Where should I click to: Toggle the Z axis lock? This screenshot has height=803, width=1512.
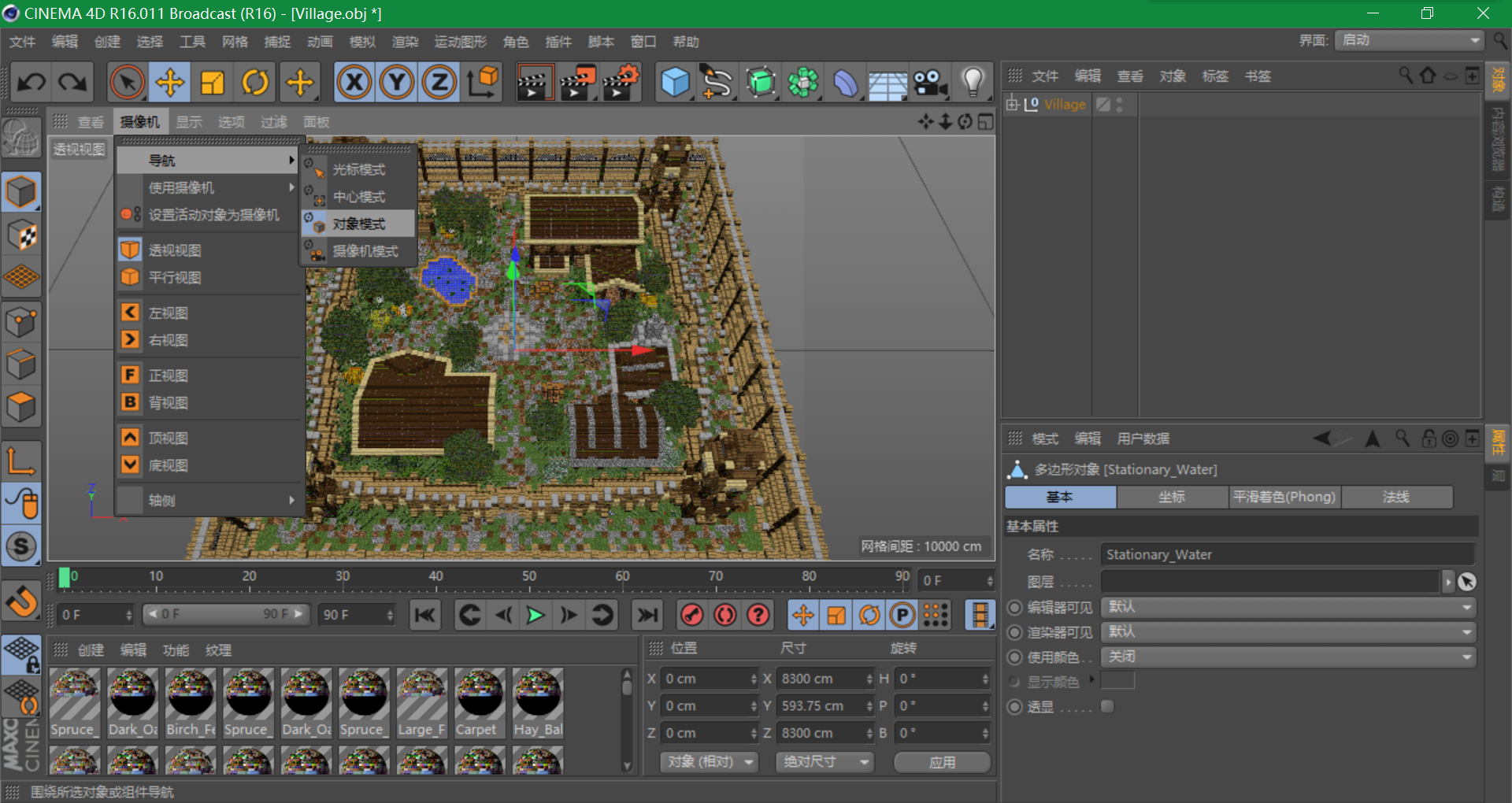439,82
